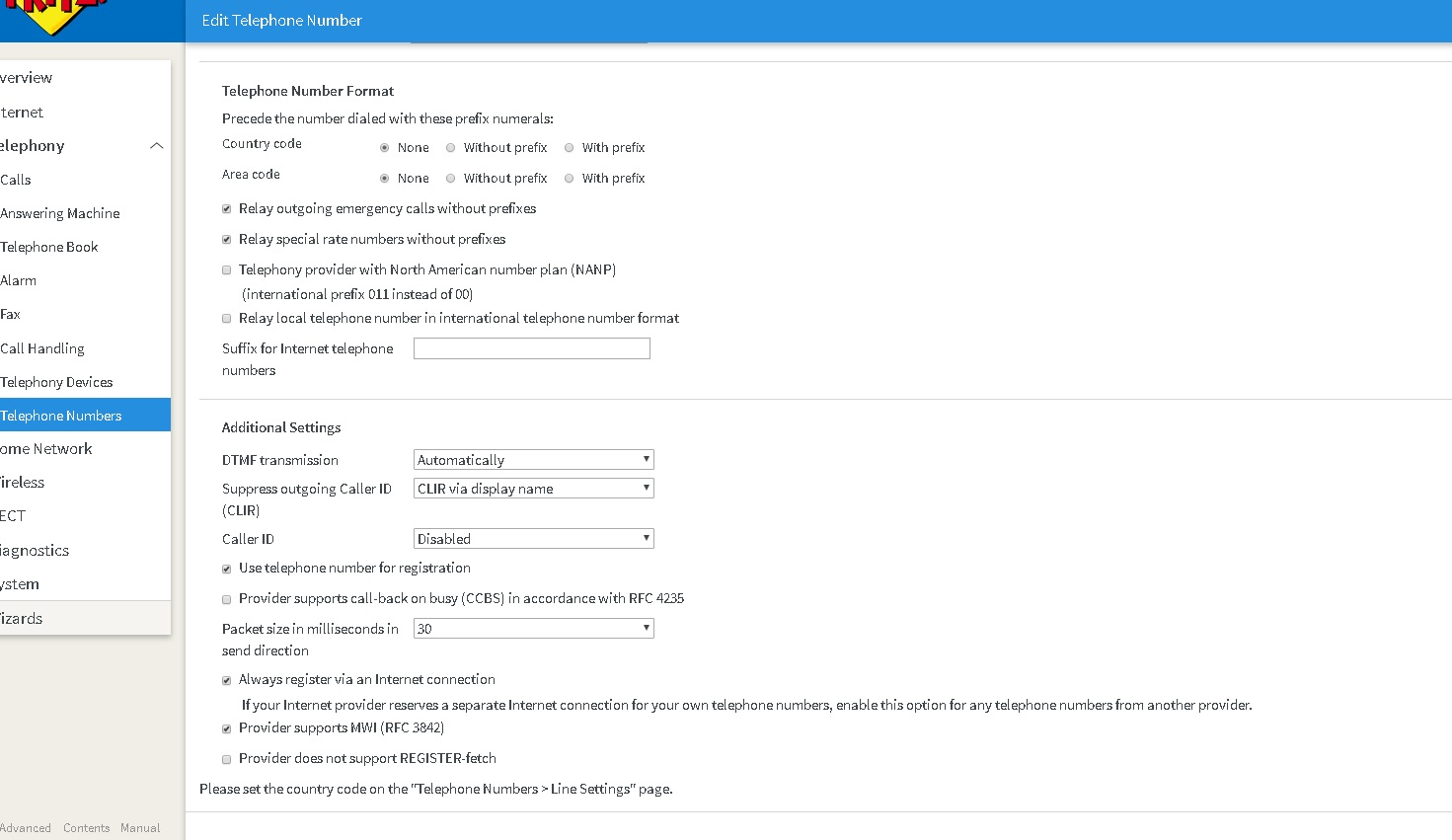
Task: Open the Caller ID dropdown
Action: pyautogui.click(x=533, y=539)
